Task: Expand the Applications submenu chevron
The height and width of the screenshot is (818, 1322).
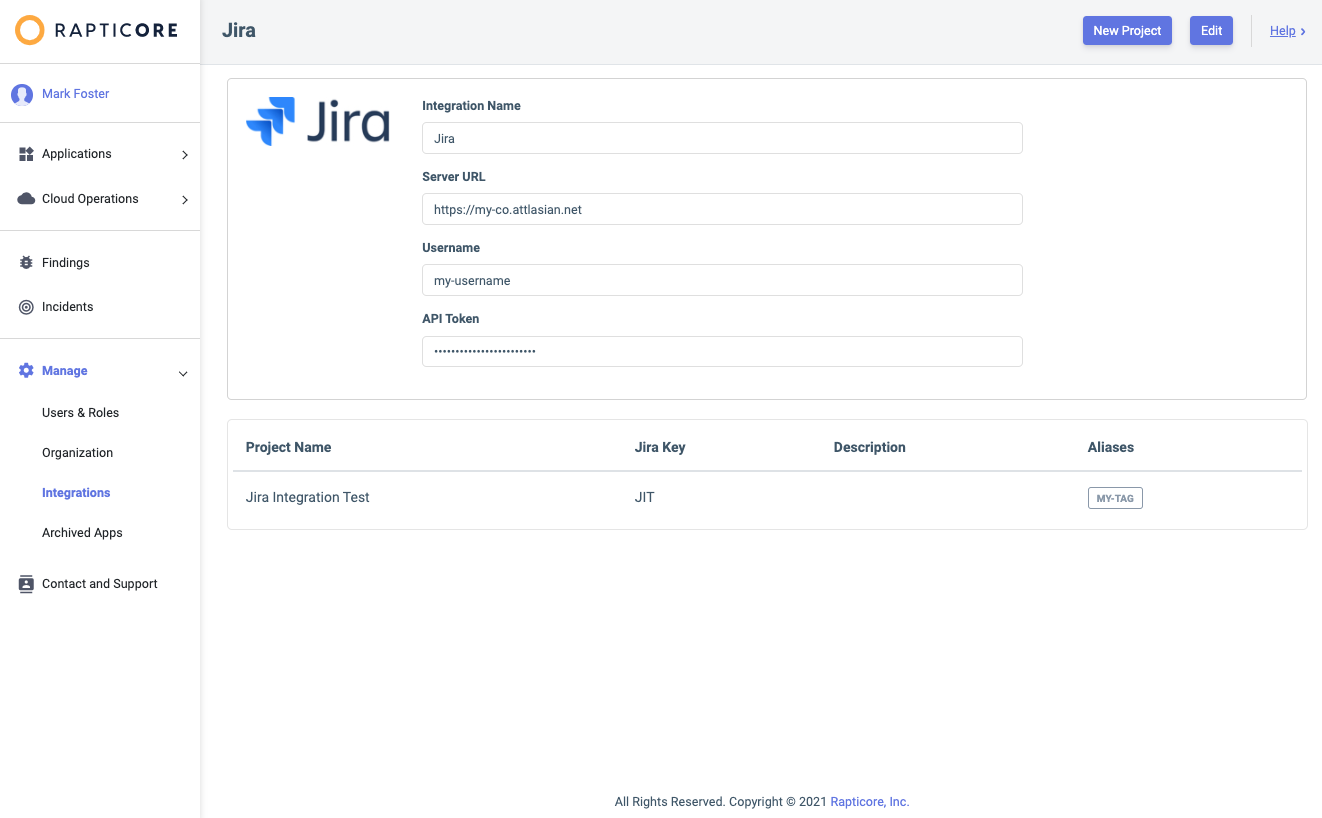Action: [x=185, y=155]
